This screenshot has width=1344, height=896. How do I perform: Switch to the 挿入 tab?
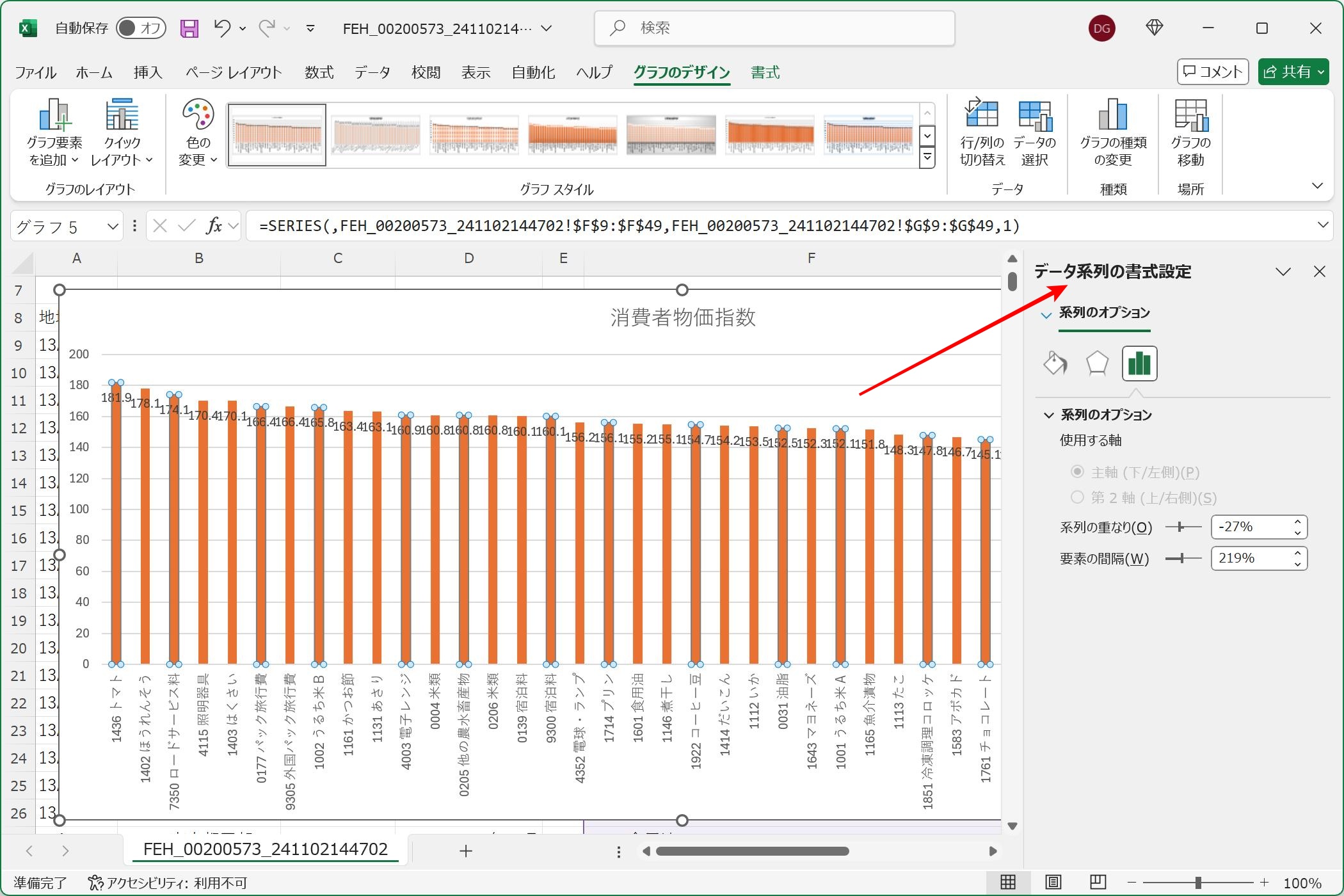click(x=148, y=72)
